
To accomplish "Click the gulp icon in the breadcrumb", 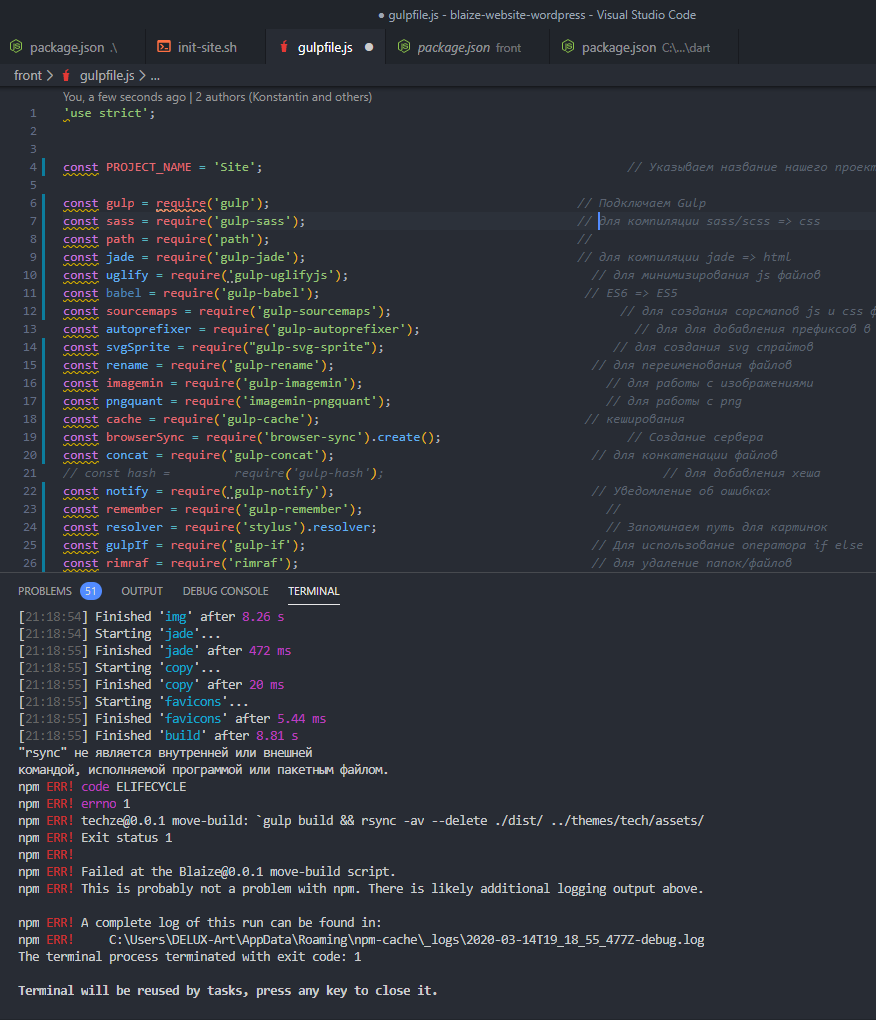I will tap(66, 75).
